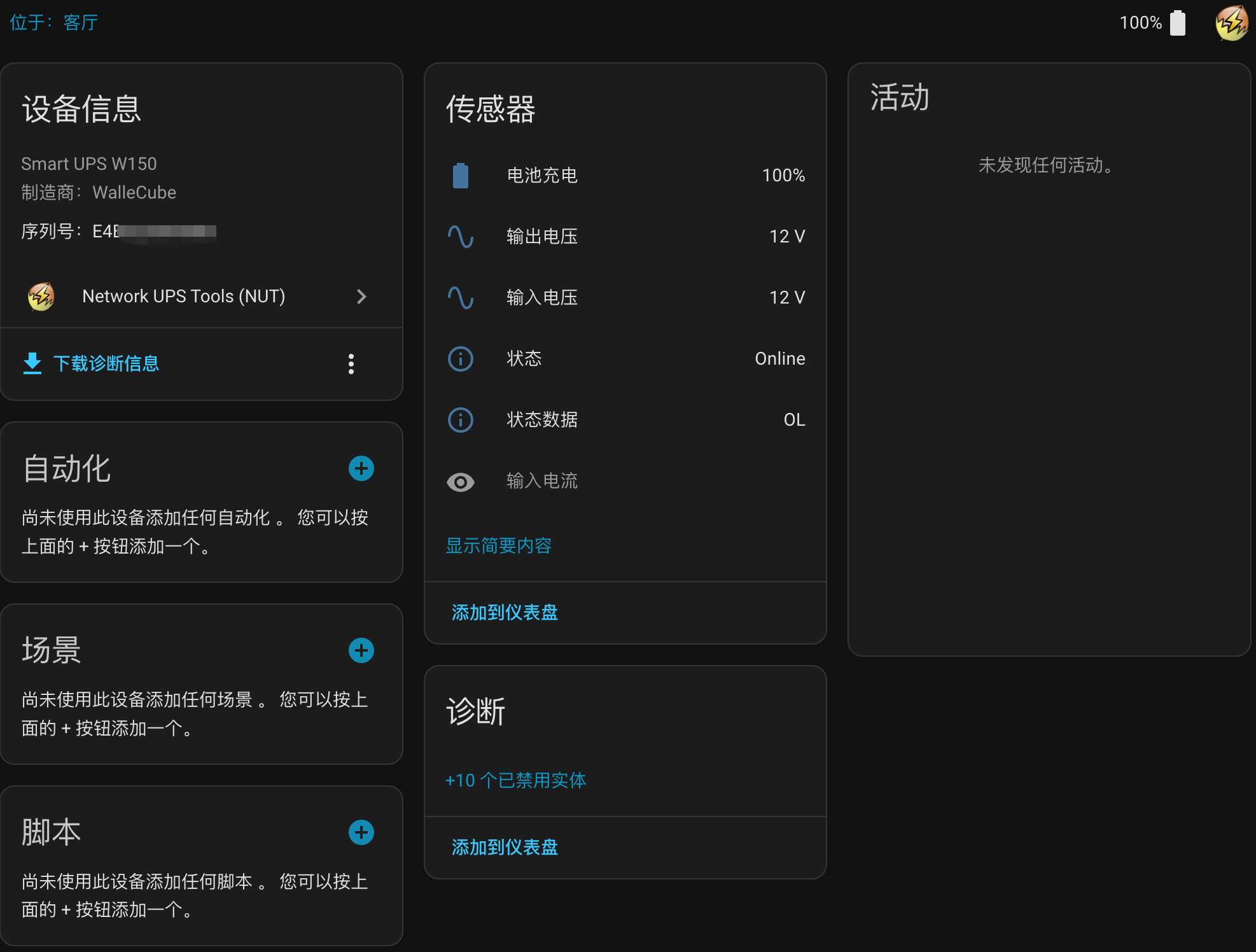1256x952 pixels.
Task: Open the user profile avatar at top right
Action: [x=1232, y=22]
